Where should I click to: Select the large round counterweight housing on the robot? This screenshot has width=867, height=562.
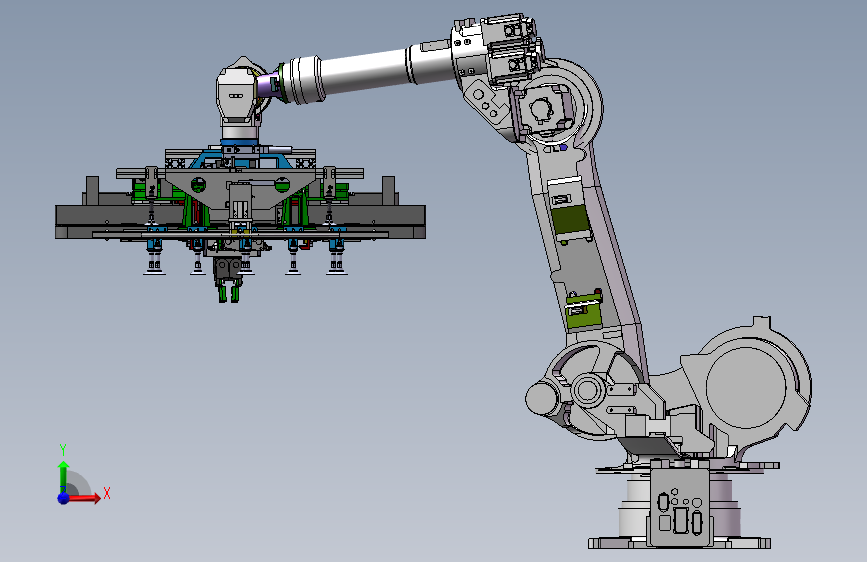[x=746, y=386]
